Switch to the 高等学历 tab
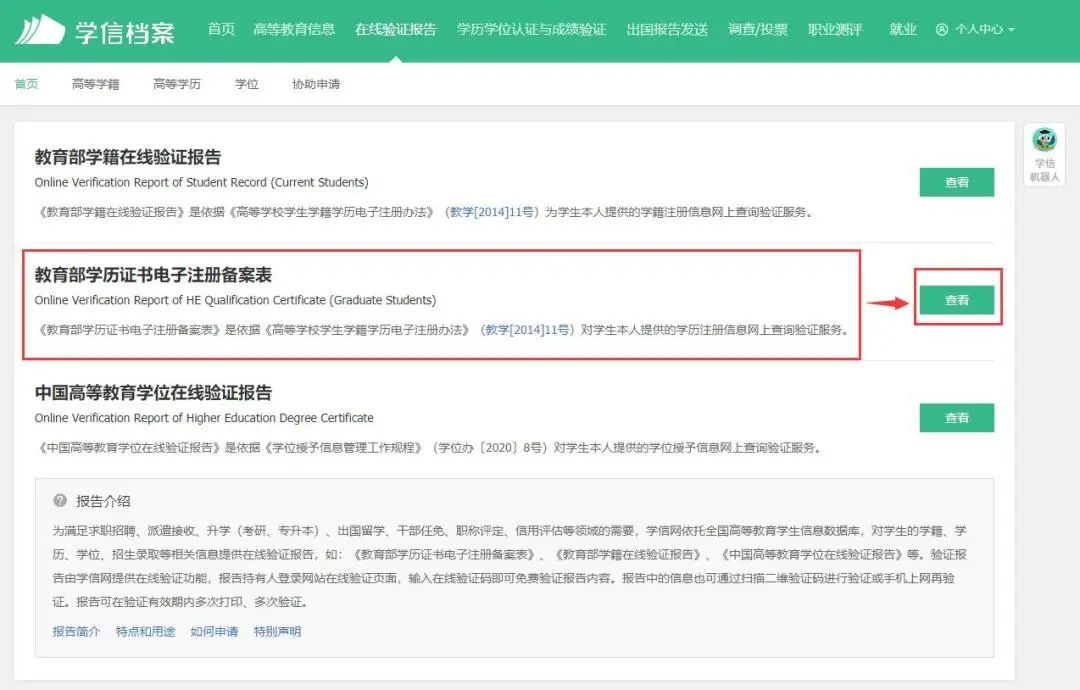This screenshot has height=690, width=1080. click(x=177, y=84)
